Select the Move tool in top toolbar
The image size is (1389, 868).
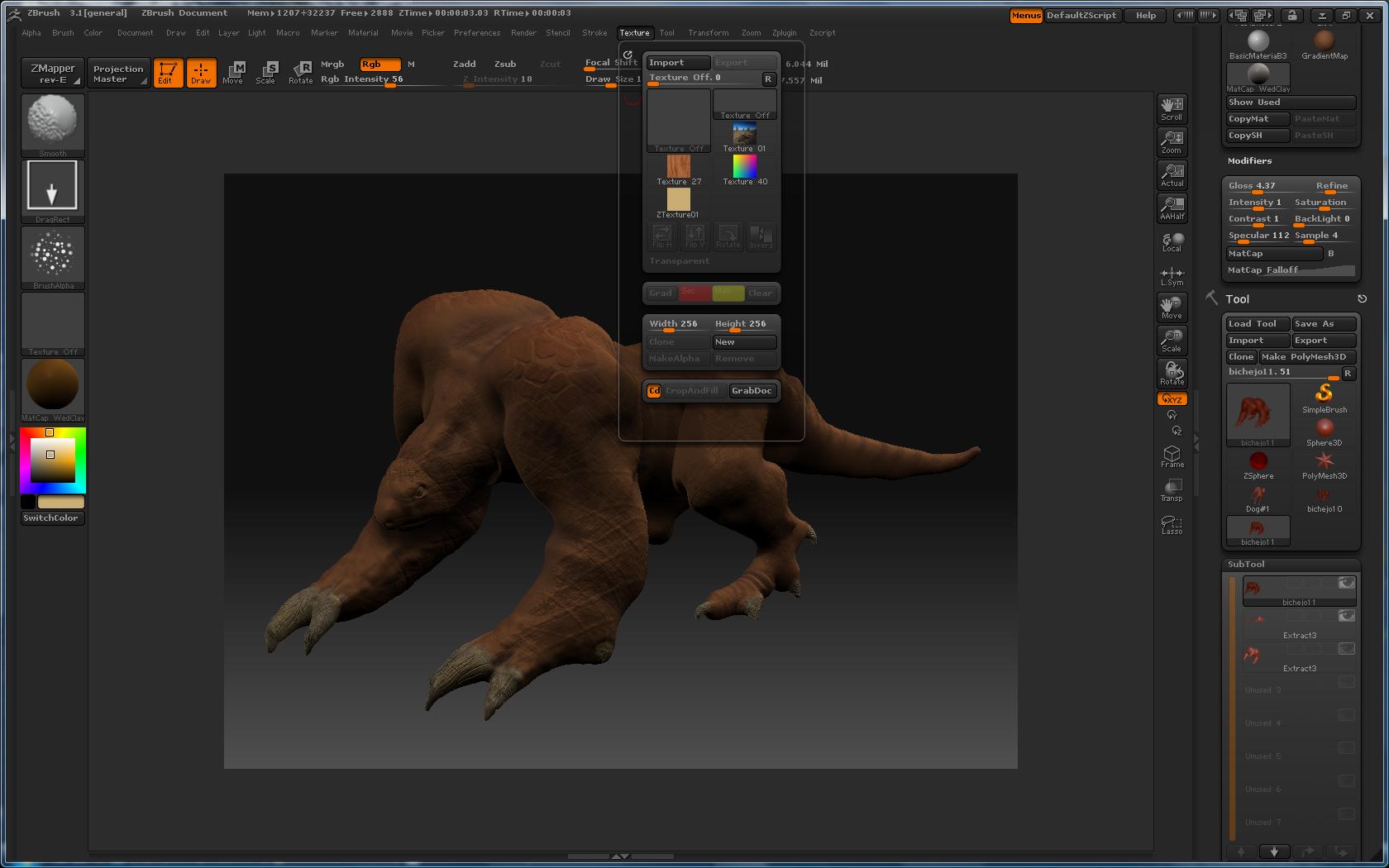click(x=233, y=72)
